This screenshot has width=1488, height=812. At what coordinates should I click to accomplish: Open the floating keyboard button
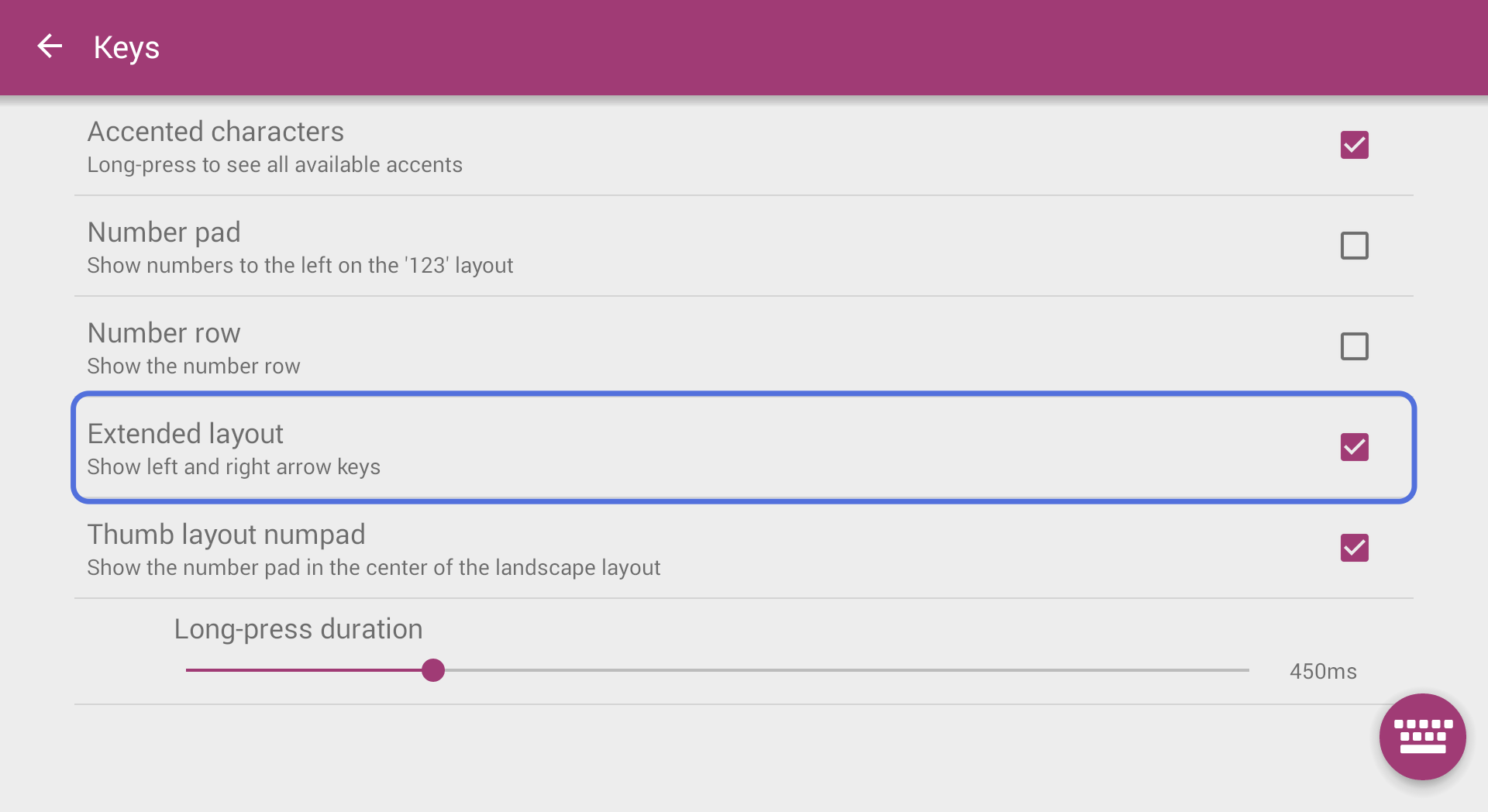tap(1422, 736)
